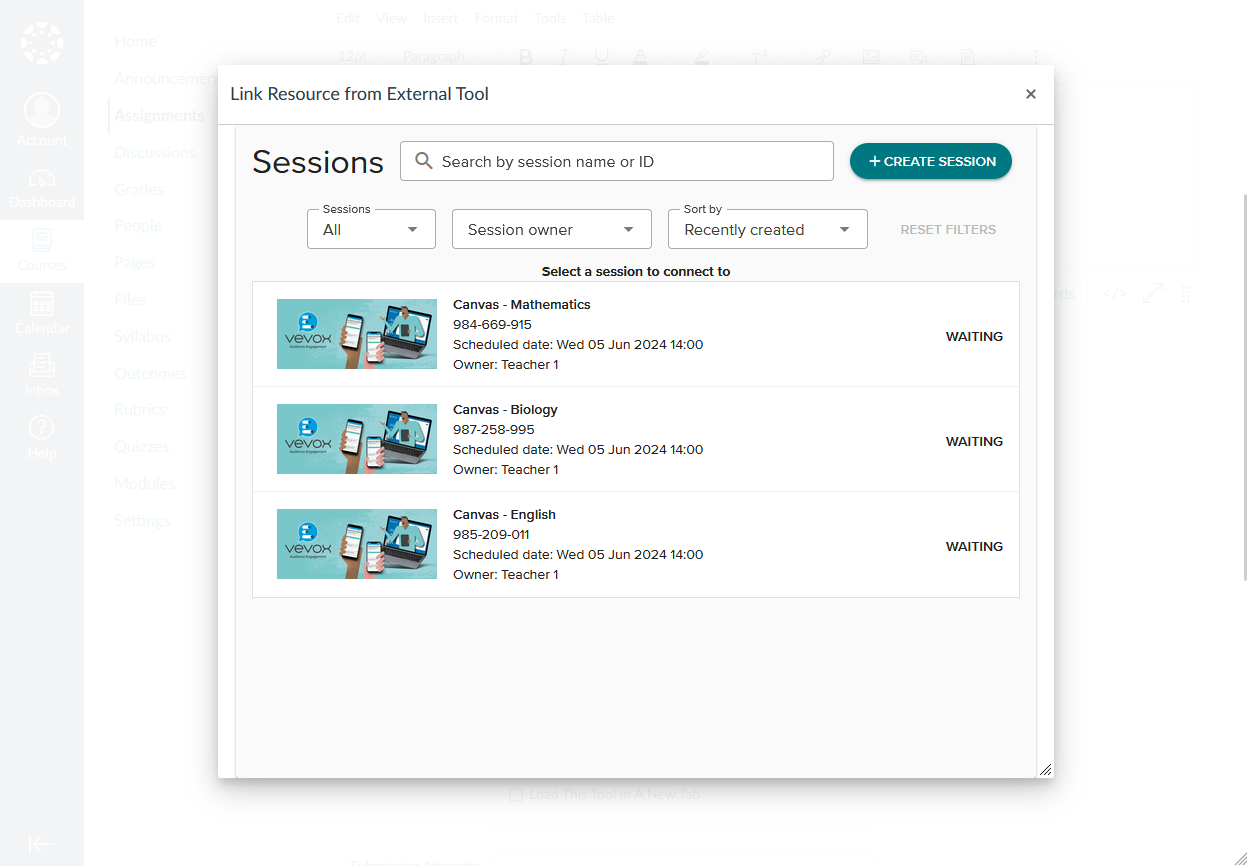Viewport: 1248px width, 866px height.
Task: Open the Courses panel
Action: [x=42, y=250]
